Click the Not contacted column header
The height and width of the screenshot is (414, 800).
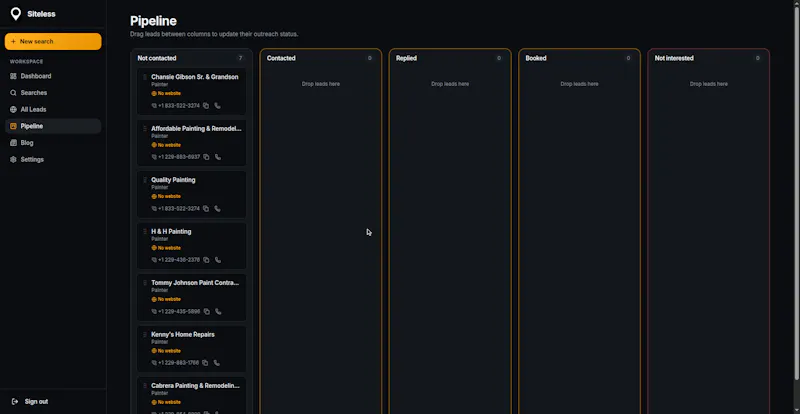click(157, 58)
